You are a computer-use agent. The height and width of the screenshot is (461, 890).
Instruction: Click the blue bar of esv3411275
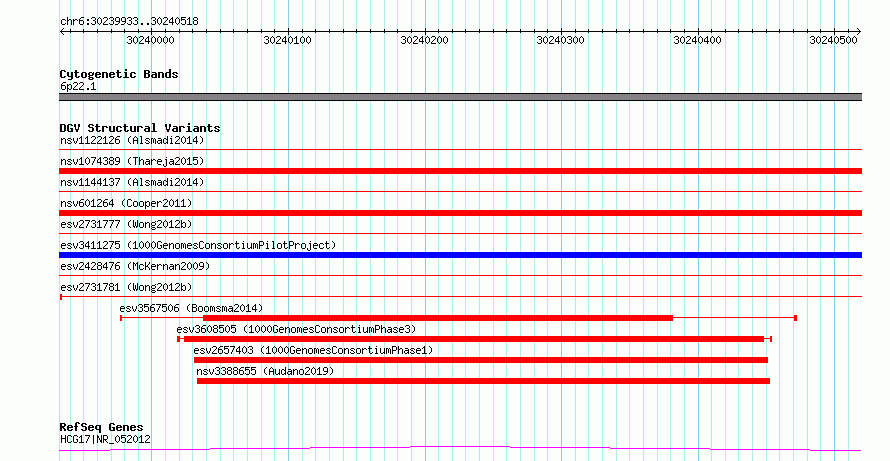(460, 255)
